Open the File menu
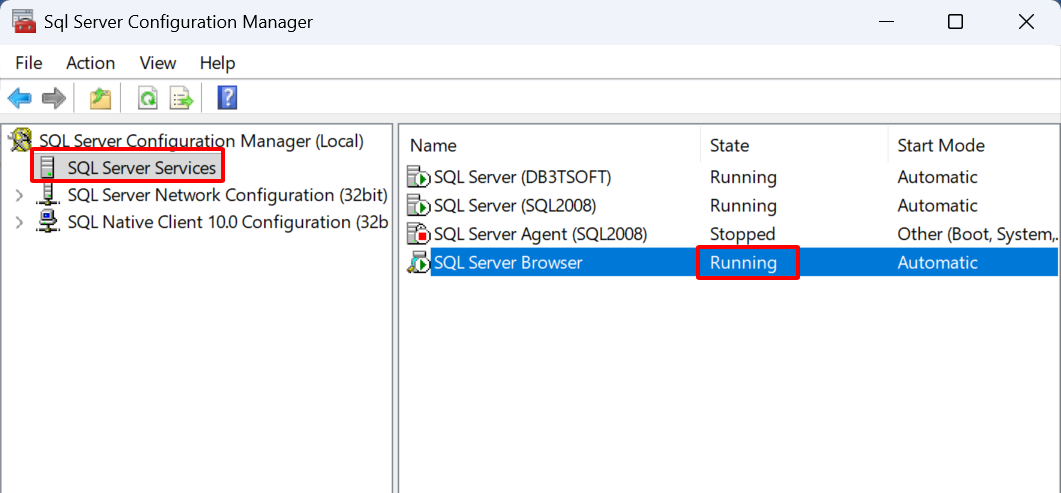This screenshot has width=1061, height=493. tap(29, 63)
